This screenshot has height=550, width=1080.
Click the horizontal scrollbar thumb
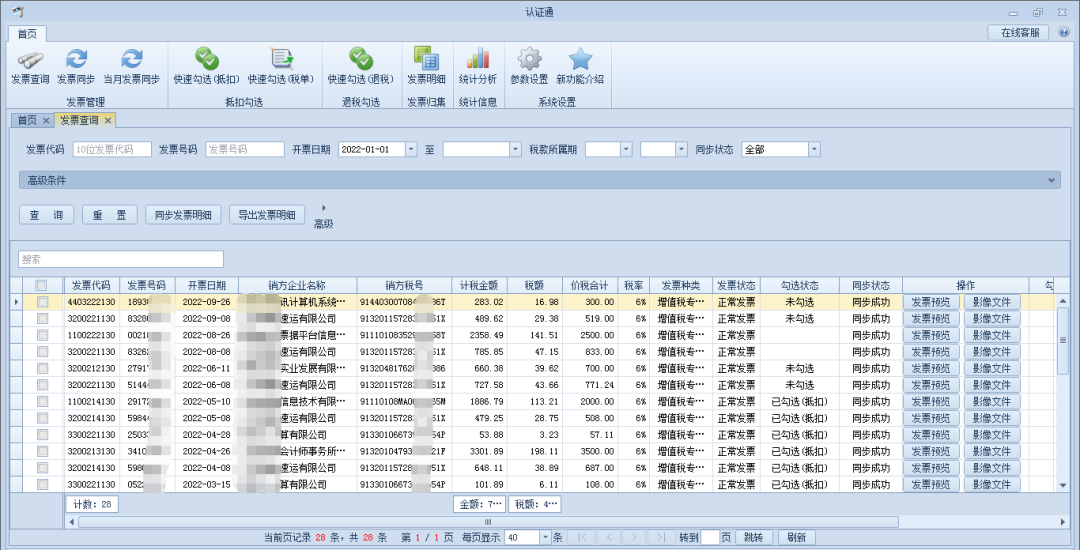click(488, 522)
